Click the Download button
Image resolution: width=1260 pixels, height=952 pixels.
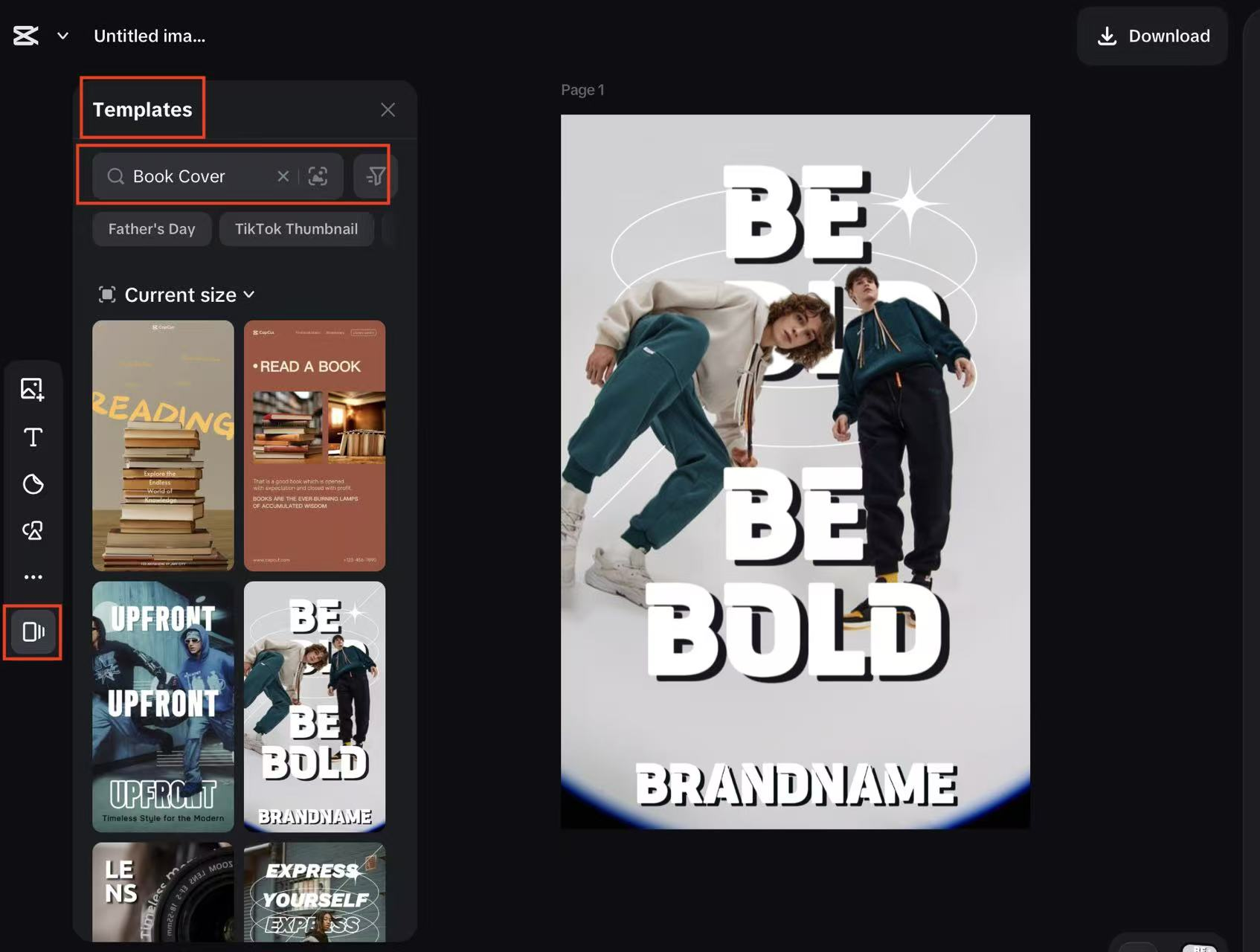pos(1151,36)
